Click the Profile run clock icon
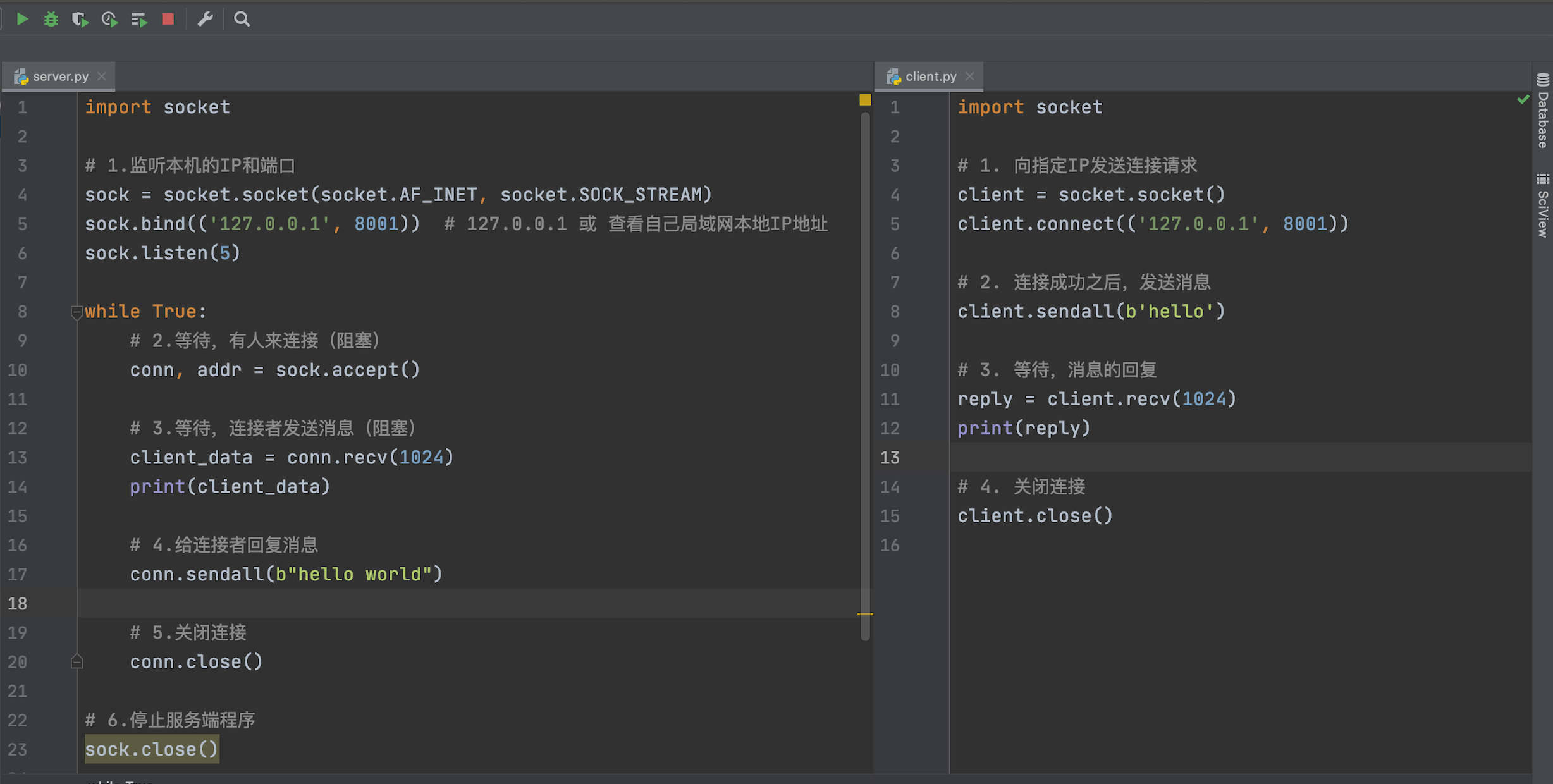1553x784 pixels. [x=109, y=19]
